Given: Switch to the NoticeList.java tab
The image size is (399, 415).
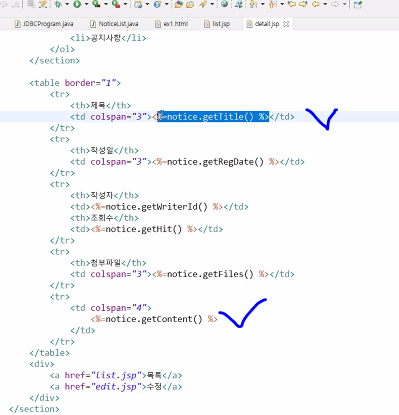Looking at the screenshot, I should (x=114, y=24).
